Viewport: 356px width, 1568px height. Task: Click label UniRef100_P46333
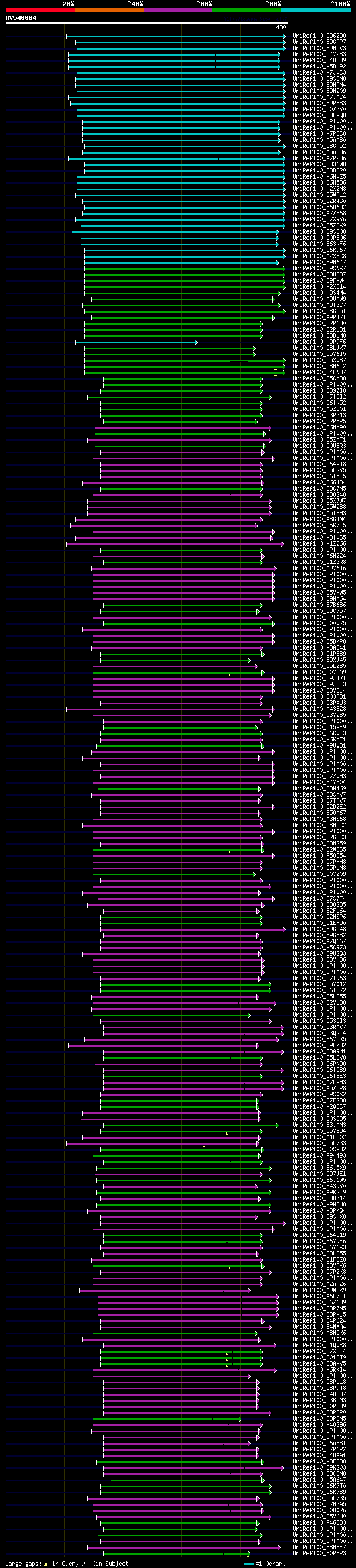(x=319, y=1522)
